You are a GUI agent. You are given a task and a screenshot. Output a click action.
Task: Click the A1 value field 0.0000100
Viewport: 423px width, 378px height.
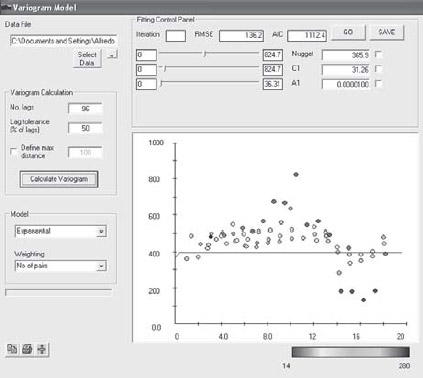point(346,84)
